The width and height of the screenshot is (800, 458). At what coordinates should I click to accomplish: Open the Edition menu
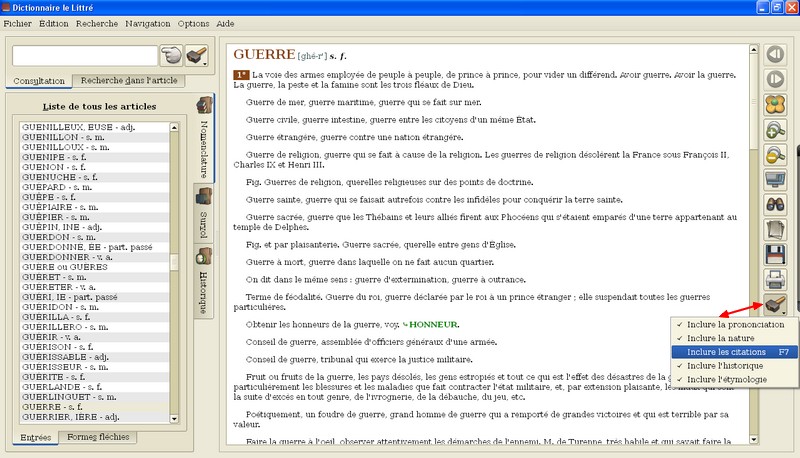click(54, 23)
